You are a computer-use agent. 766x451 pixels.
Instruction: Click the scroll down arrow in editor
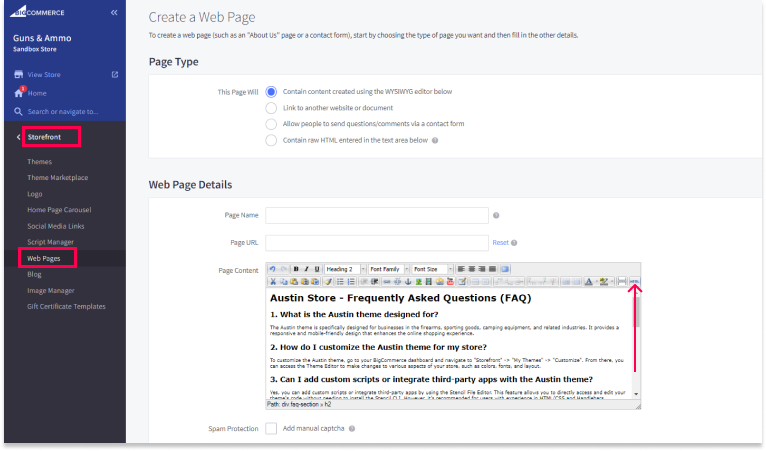[x=637, y=394]
